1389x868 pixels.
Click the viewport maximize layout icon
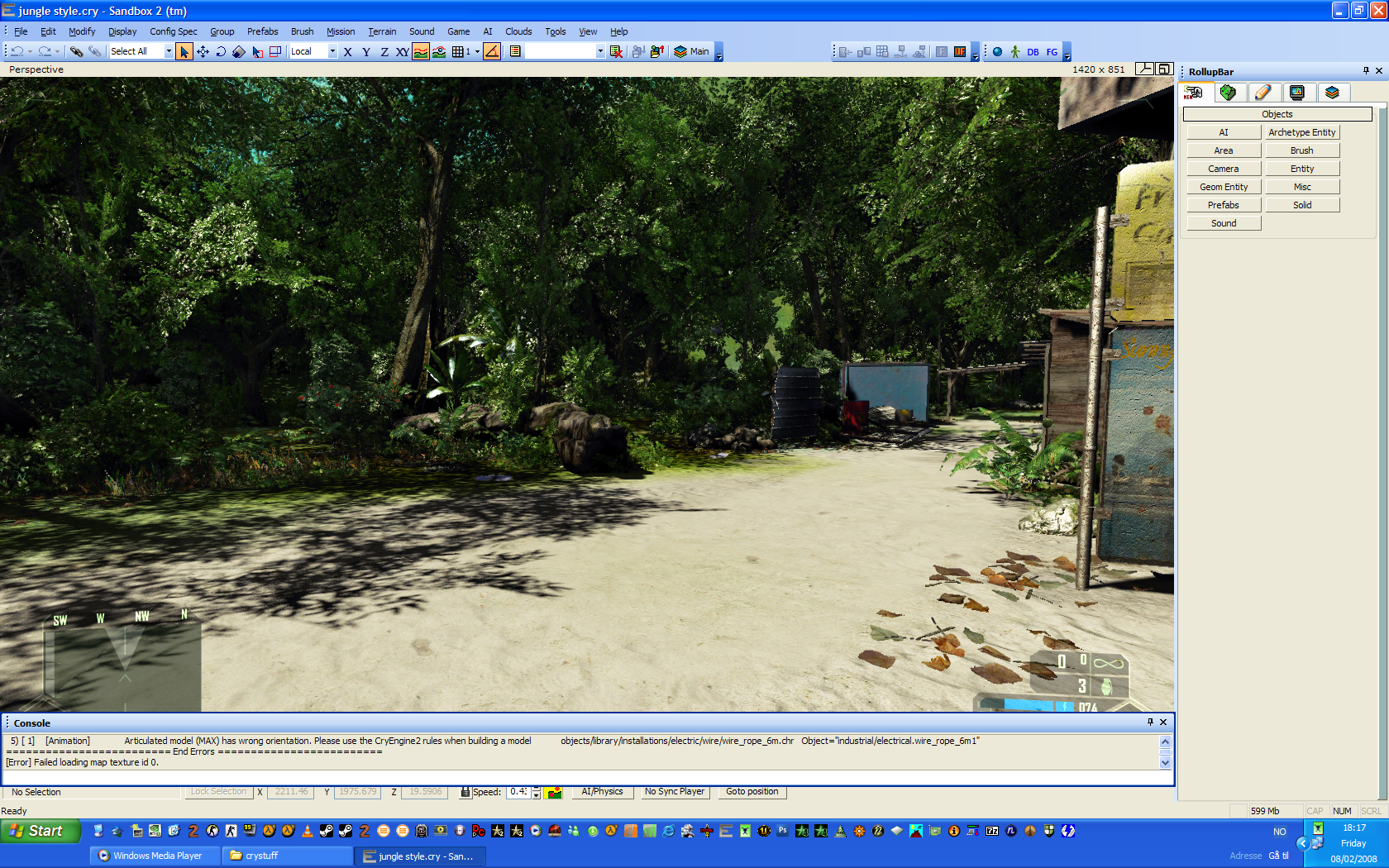point(1164,69)
